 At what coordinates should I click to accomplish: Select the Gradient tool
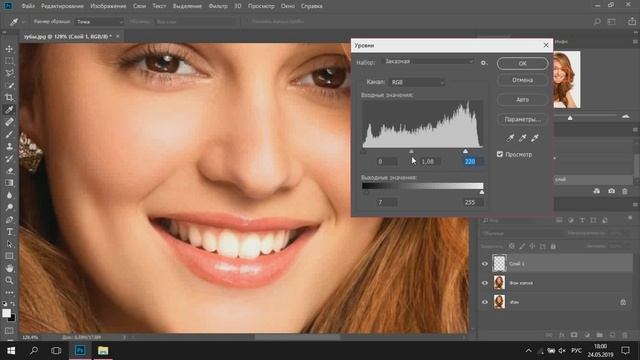(9, 183)
